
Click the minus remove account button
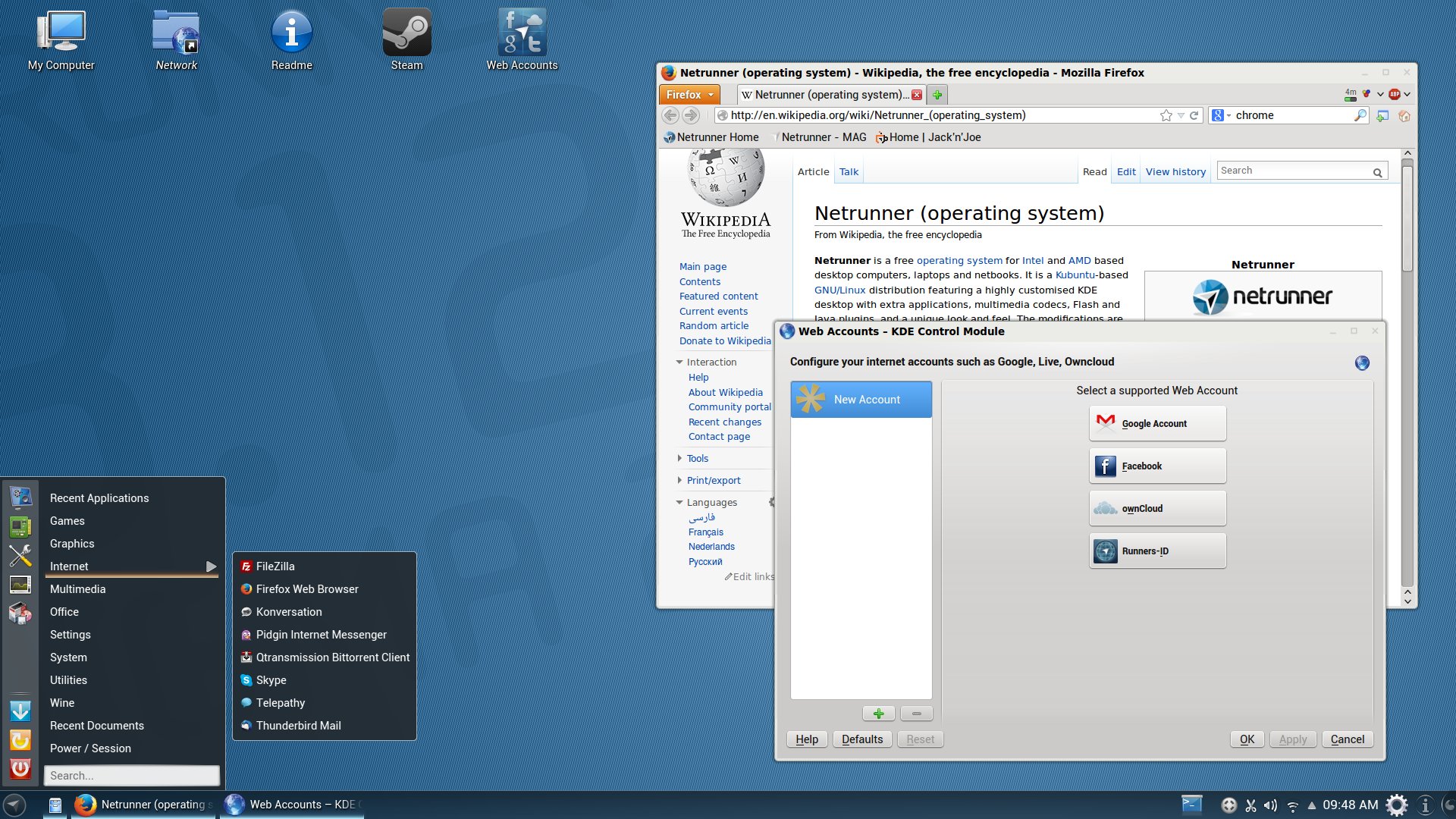(917, 714)
